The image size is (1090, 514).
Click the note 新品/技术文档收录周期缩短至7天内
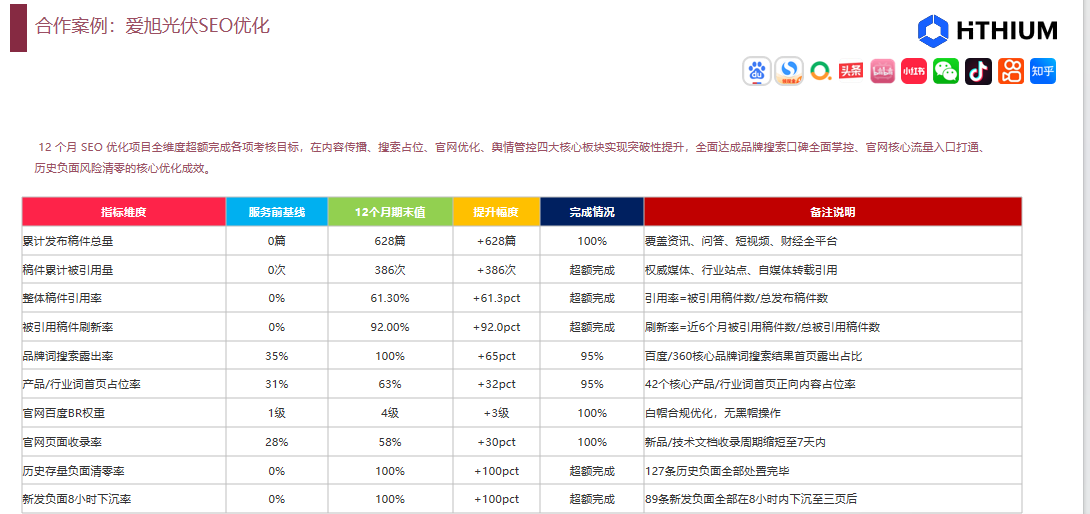(735, 442)
